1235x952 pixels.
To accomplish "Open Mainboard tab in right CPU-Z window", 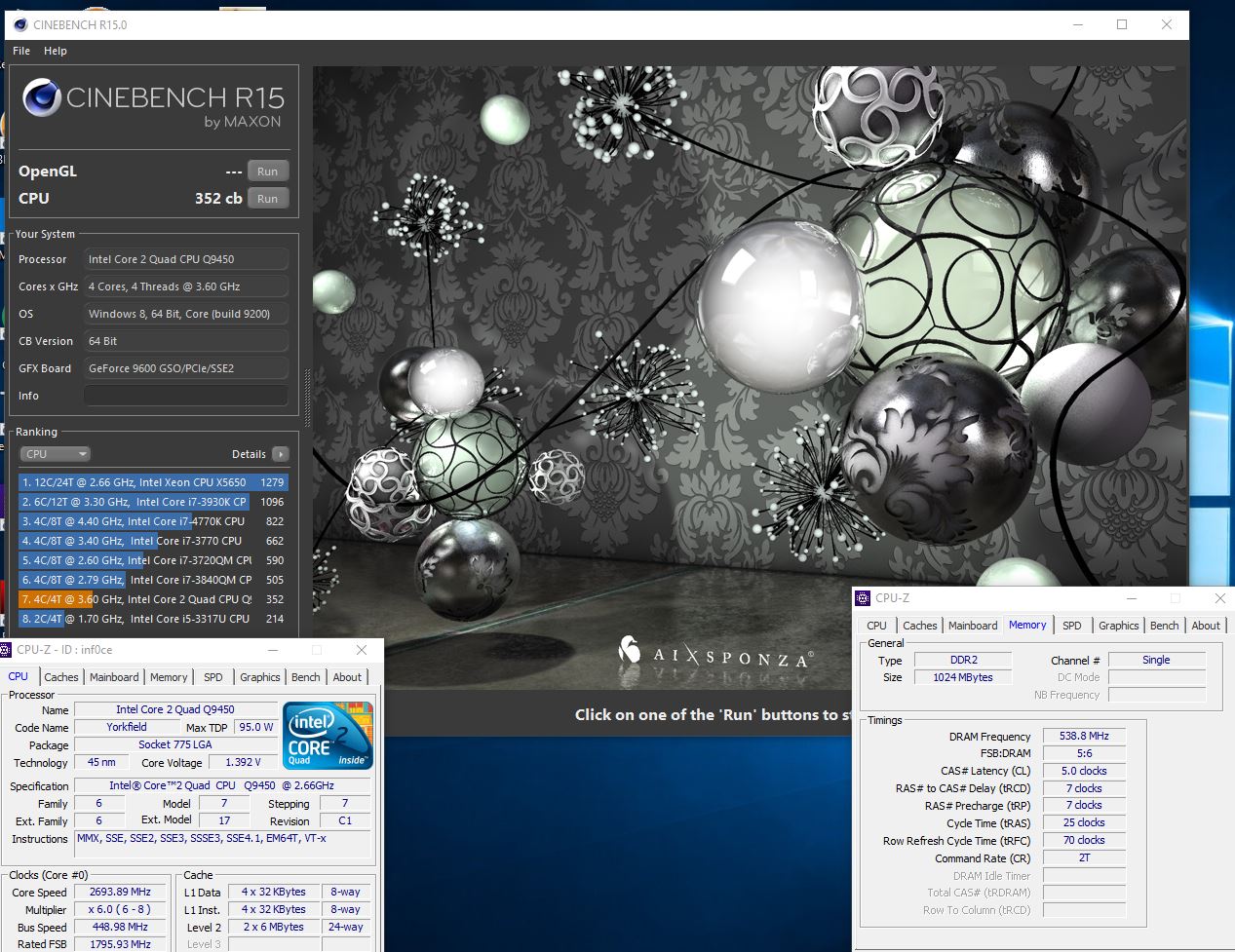I will (x=973, y=626).
